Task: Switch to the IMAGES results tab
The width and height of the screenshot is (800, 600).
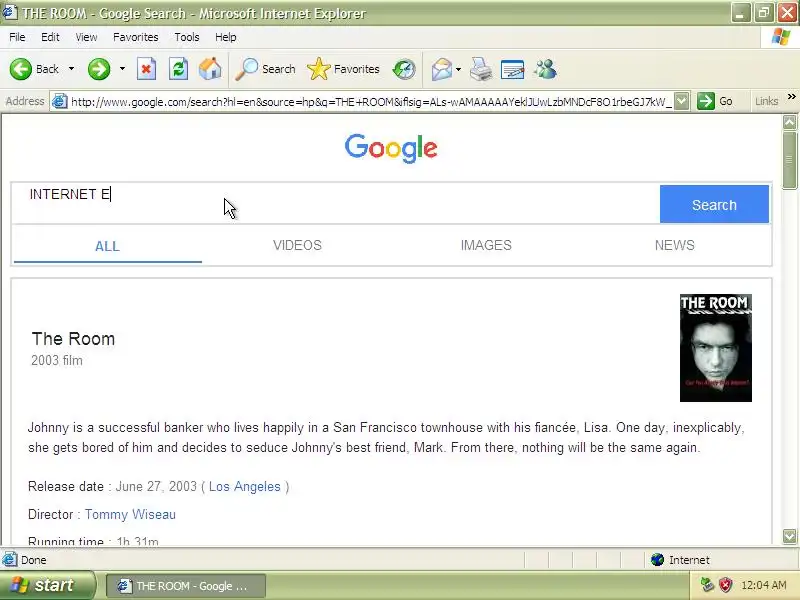Action: [x=486, y=245]
